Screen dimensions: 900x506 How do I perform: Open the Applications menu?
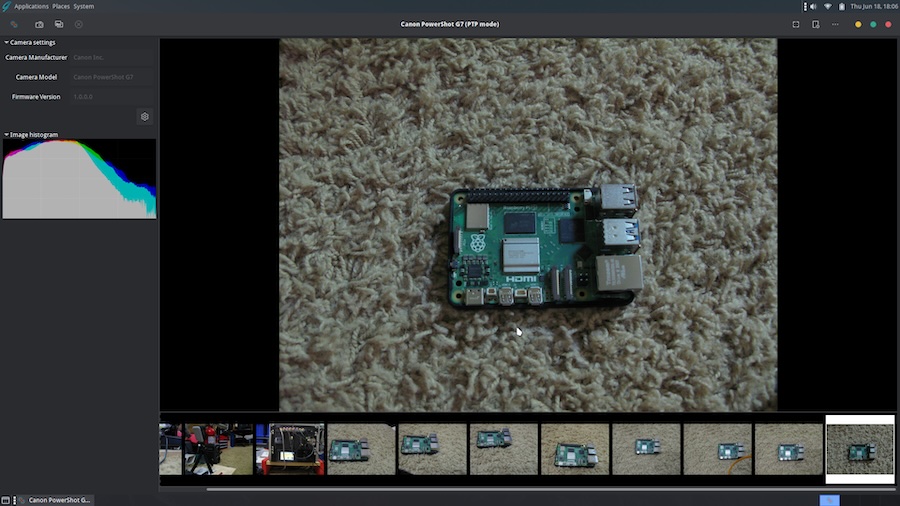(31, 6)
